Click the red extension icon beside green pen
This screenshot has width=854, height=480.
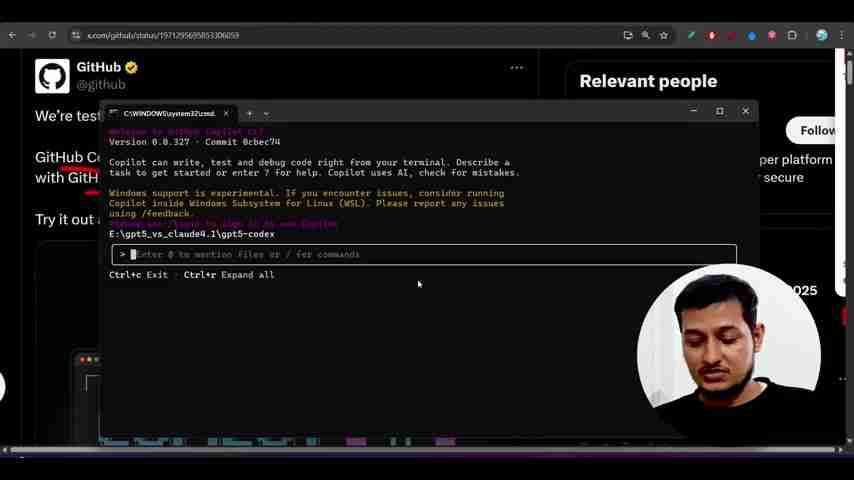[711, 35]
